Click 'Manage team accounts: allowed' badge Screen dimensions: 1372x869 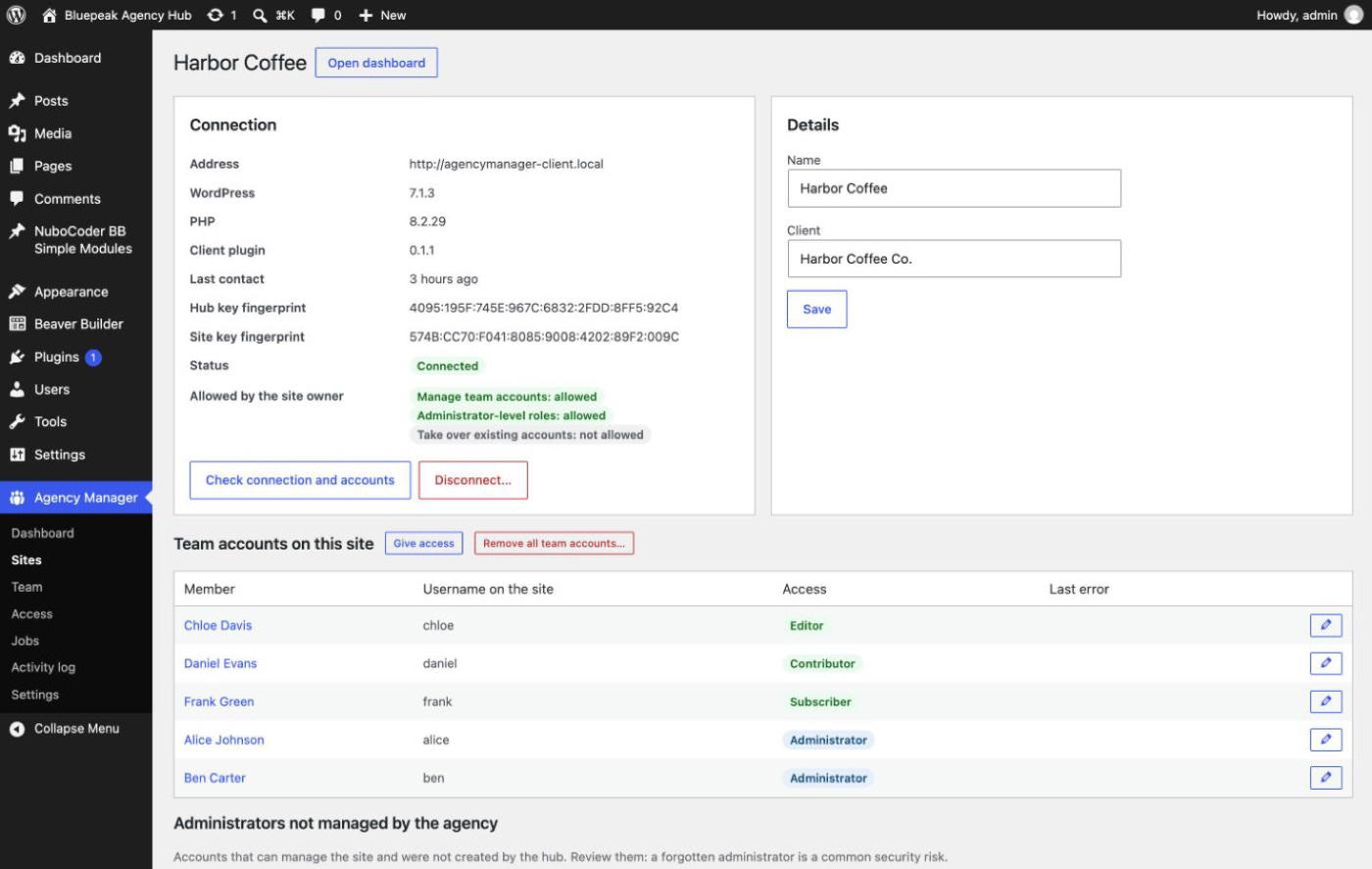[507, 397]
